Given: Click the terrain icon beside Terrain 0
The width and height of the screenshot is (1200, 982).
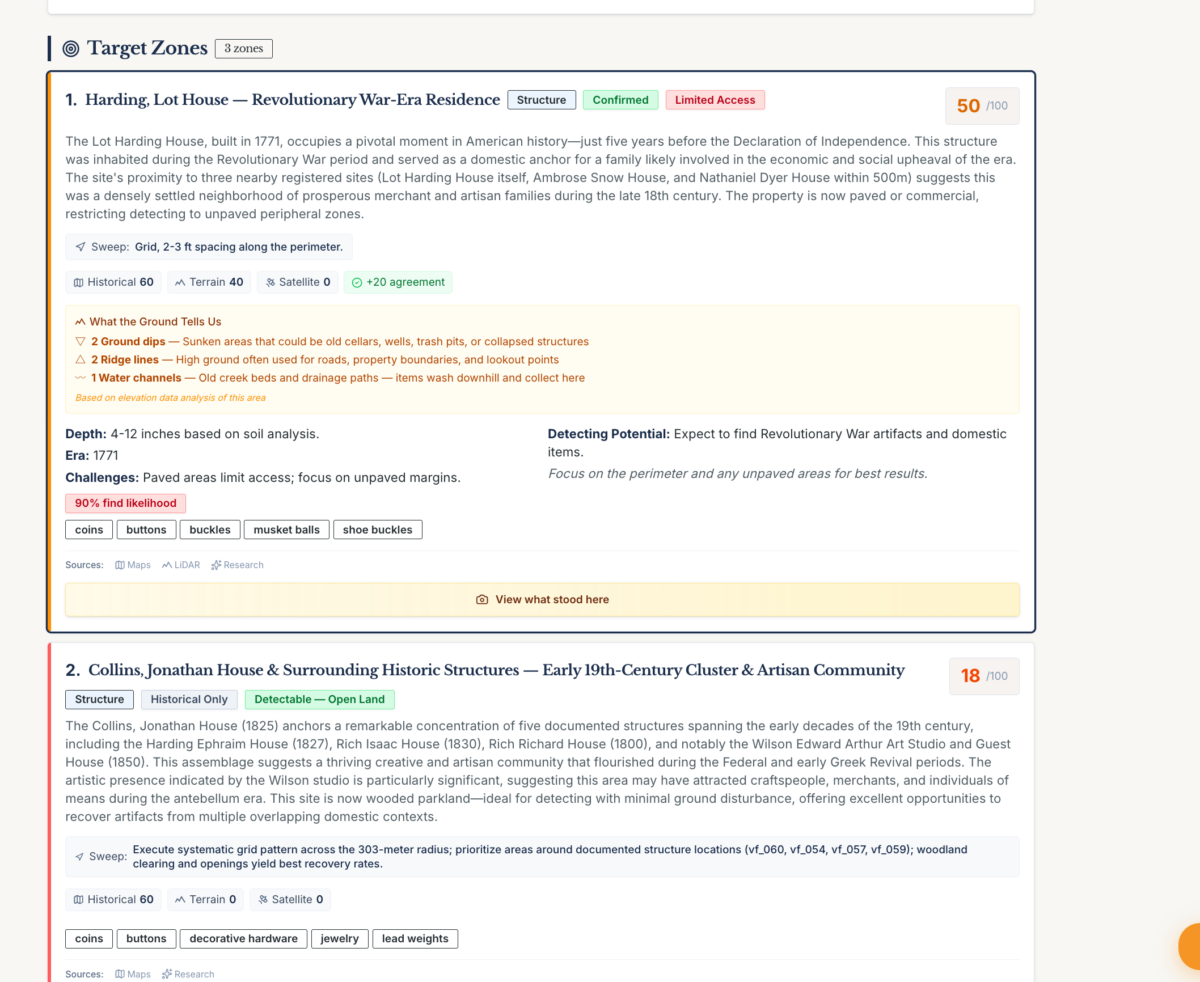Looking at the screenshot, I should tap(180, 900).
